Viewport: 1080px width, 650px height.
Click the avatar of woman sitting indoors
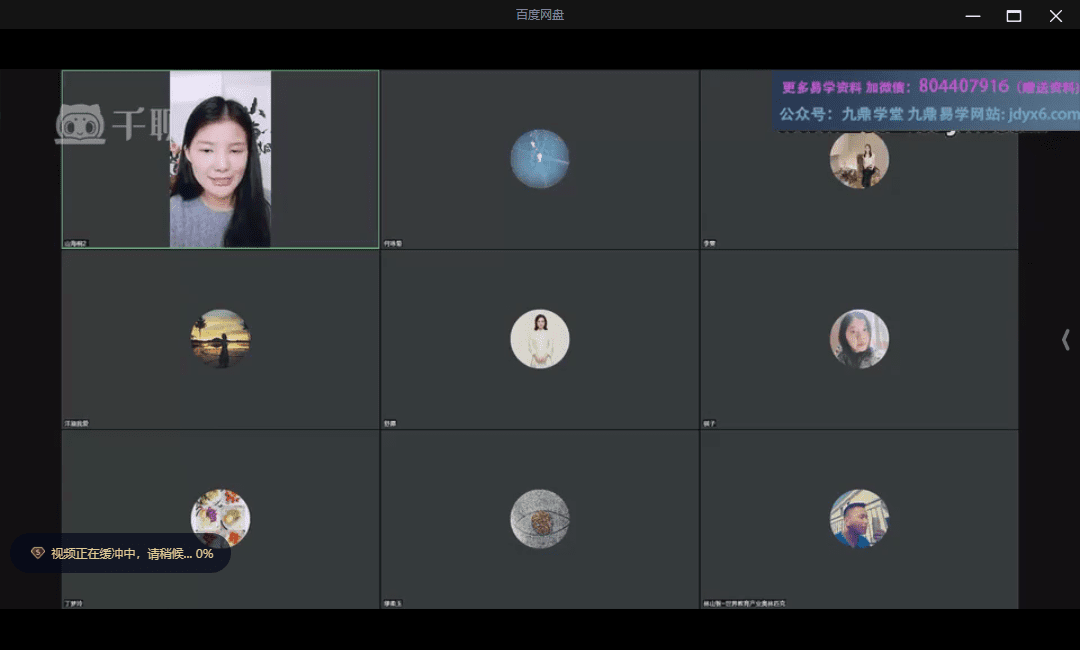[859, 159]
